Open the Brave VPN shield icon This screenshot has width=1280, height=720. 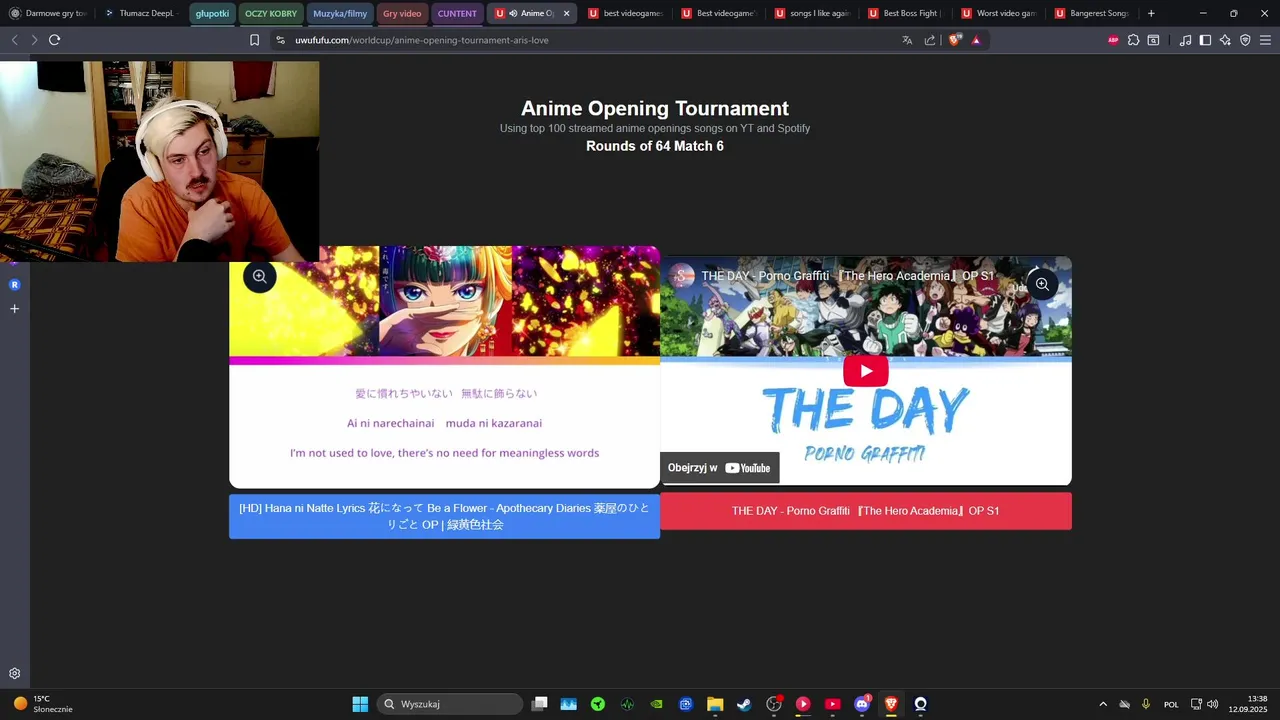(x=1245, y=40)
